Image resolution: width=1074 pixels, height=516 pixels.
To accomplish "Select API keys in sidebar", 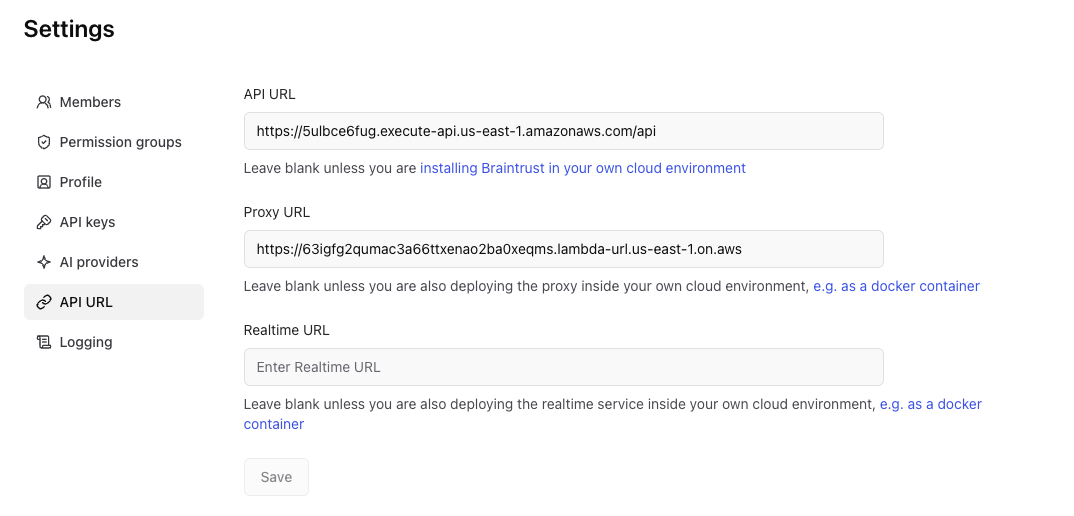I will (x=114, y=222).
